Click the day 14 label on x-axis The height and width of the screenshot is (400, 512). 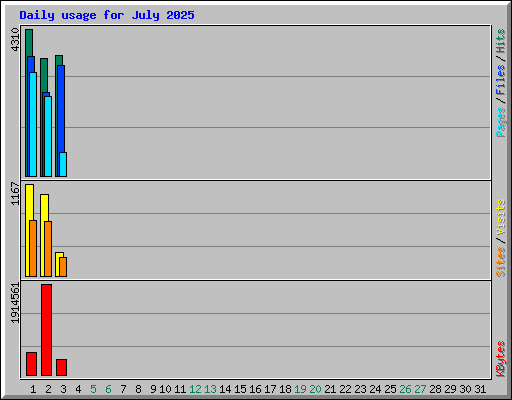click(x=225, y=389)
